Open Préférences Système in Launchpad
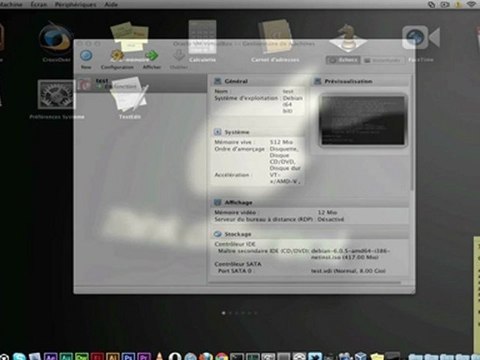This screenshot has width=480, height=360. click(x=56, y=95)
